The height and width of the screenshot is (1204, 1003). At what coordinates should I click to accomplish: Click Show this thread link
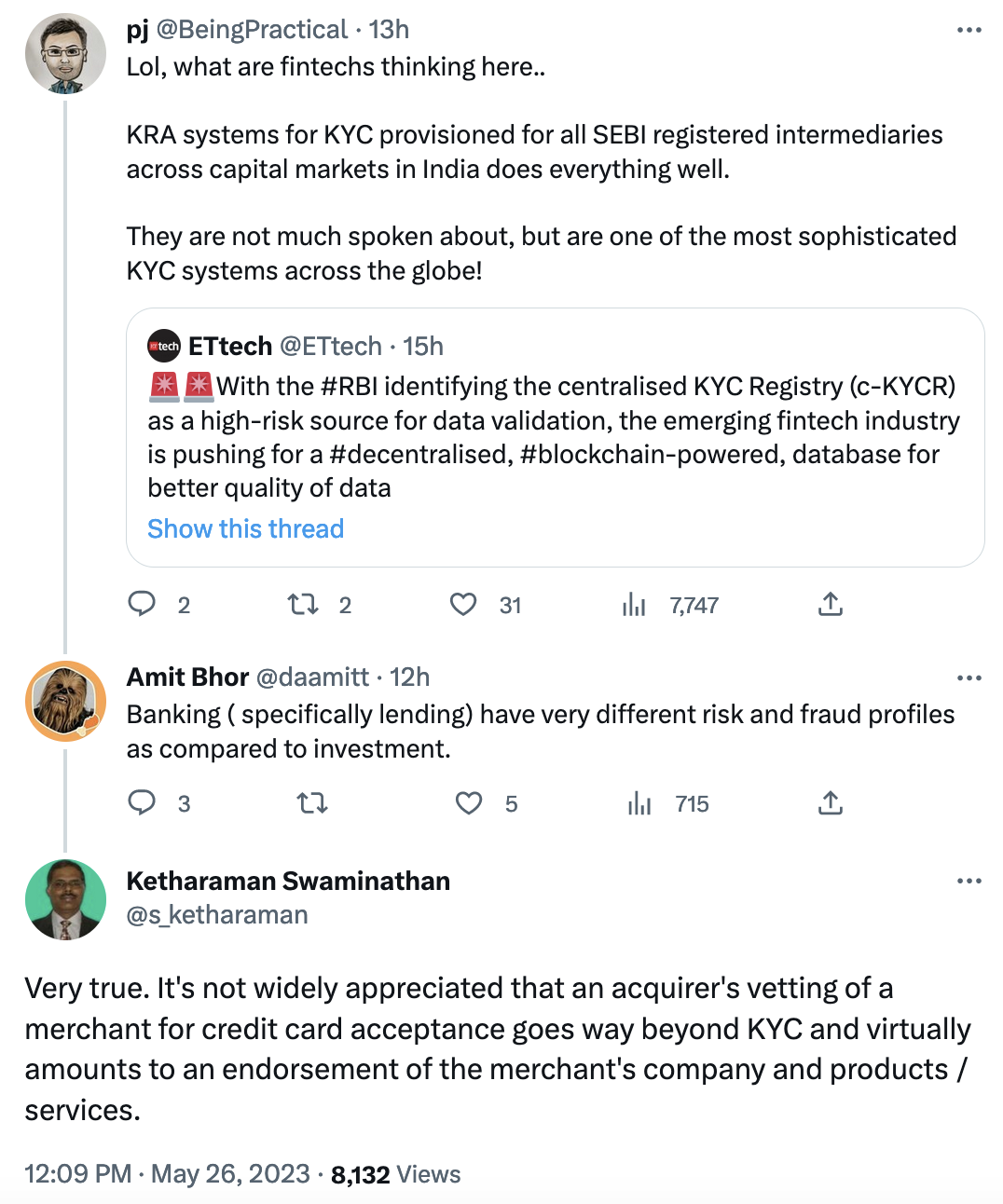pos(245,528)
